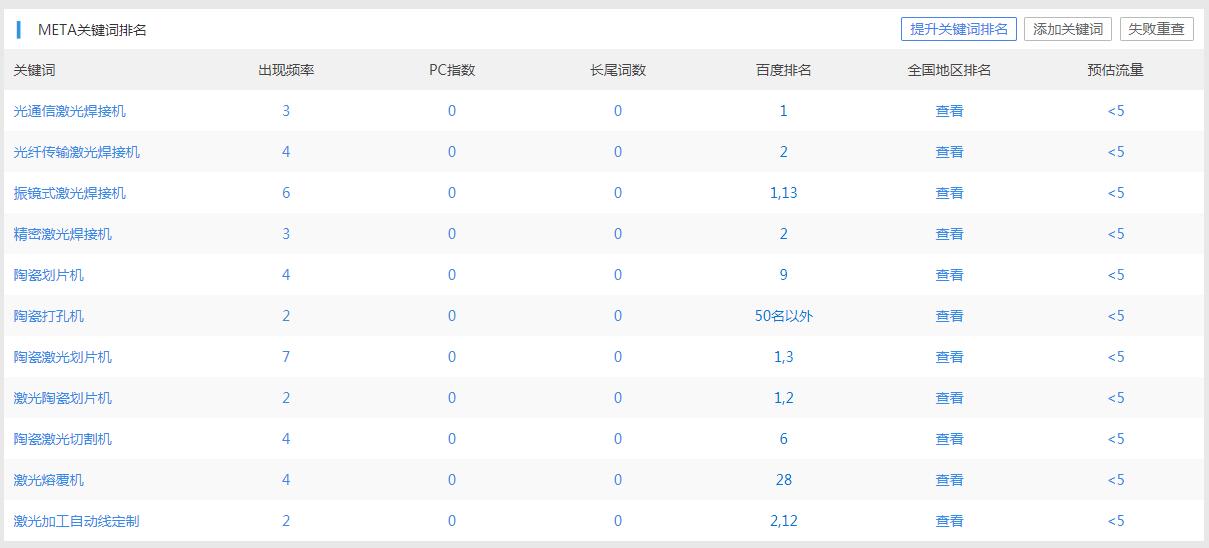Click frequency 7 in 陶瓷激光划片机 row
The width and height of the screenshot is (1209, 548).
286,357
